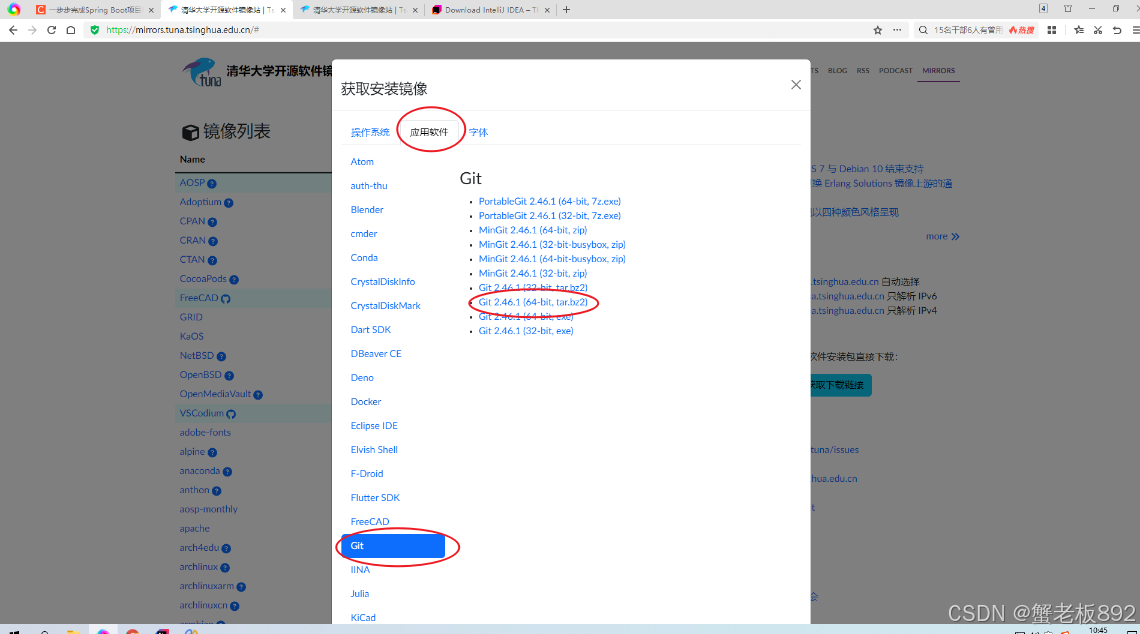Click the site security shield icon
This screenshot has height=634, width=1140.
click(95, 30)
